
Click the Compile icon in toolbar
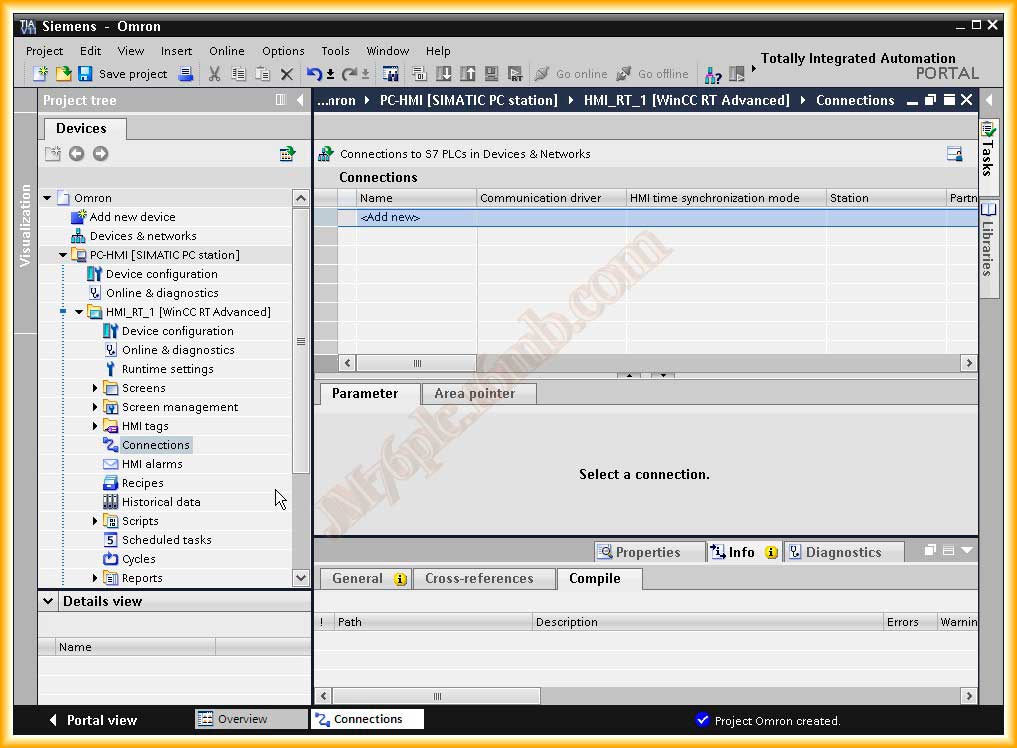click(391, 74)
